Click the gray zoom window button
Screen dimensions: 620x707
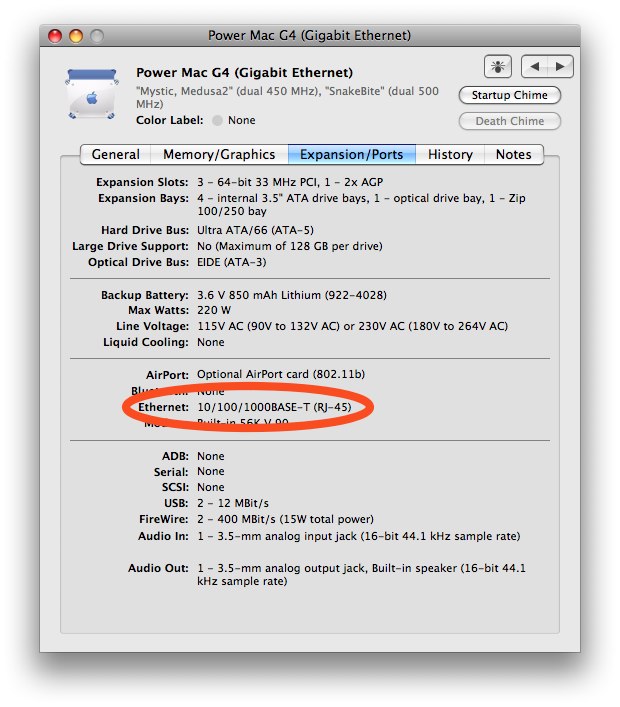pyautogui.click(x=96, y=36)
